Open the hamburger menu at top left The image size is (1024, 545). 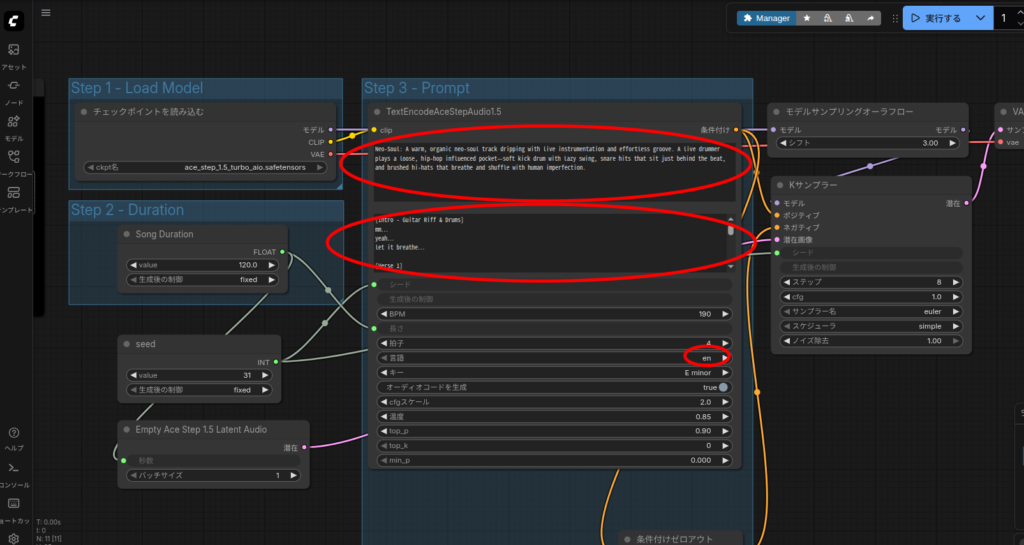tap(45, 13)
